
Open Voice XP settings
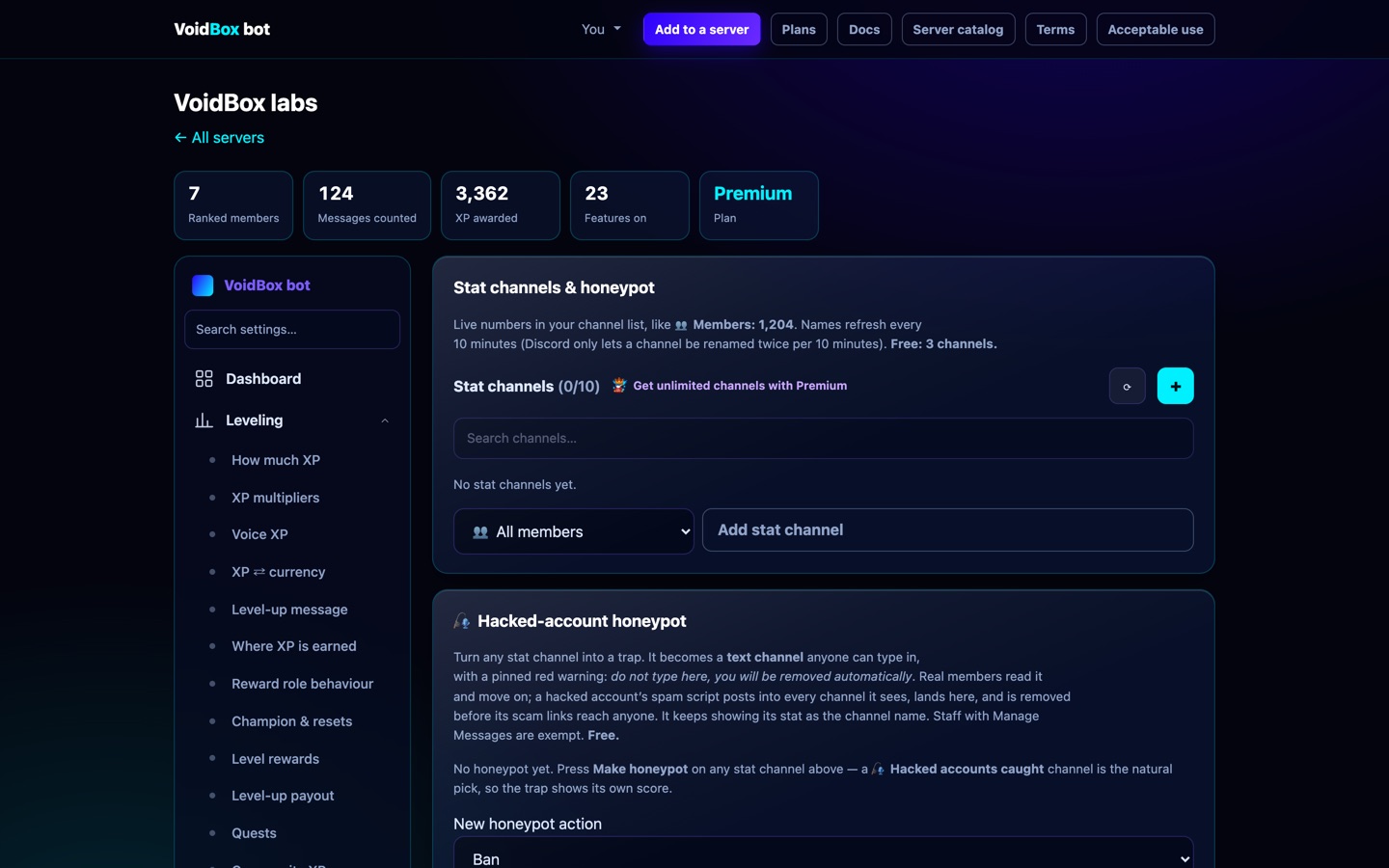pos(259,534)
